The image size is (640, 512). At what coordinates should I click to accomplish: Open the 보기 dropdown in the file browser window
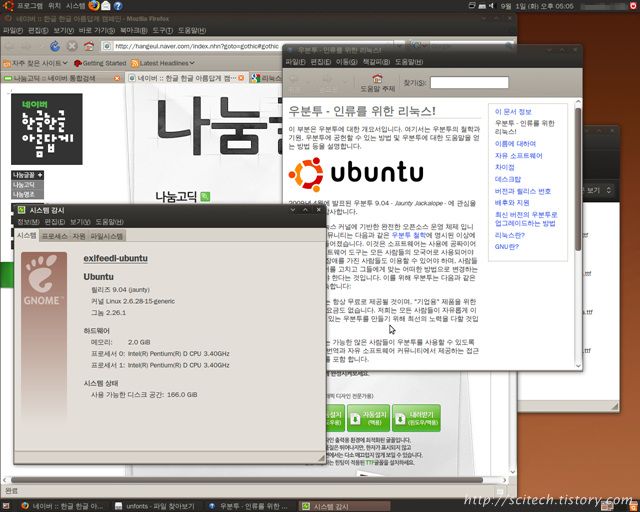(x=599, y=190)
